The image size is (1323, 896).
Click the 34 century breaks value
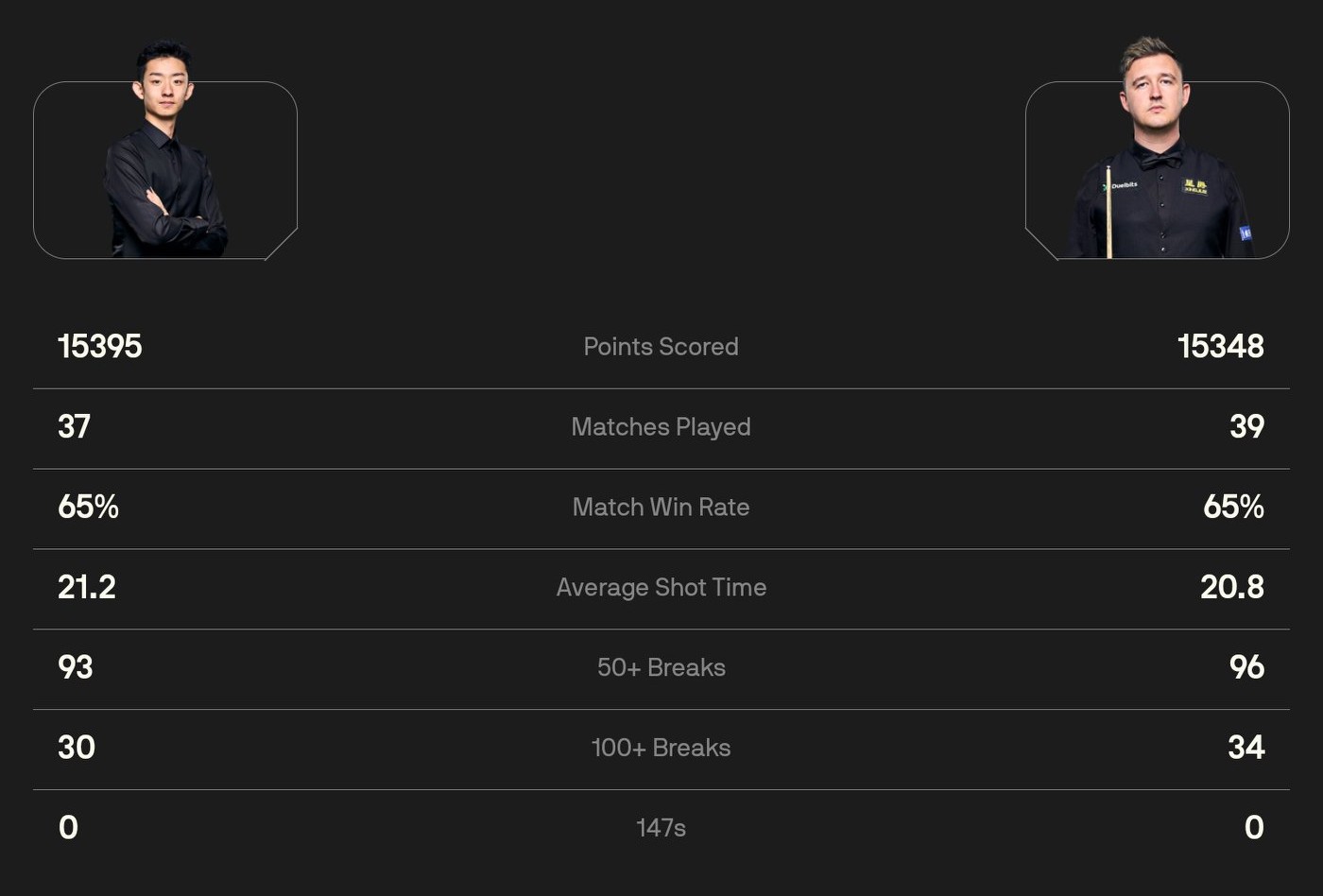tap(1246, 749)
